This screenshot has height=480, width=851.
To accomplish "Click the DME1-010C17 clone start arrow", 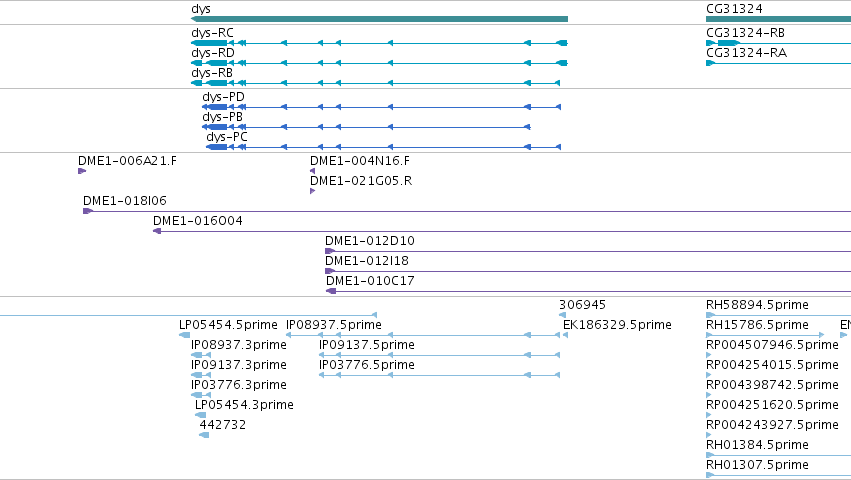I will 331,291.
